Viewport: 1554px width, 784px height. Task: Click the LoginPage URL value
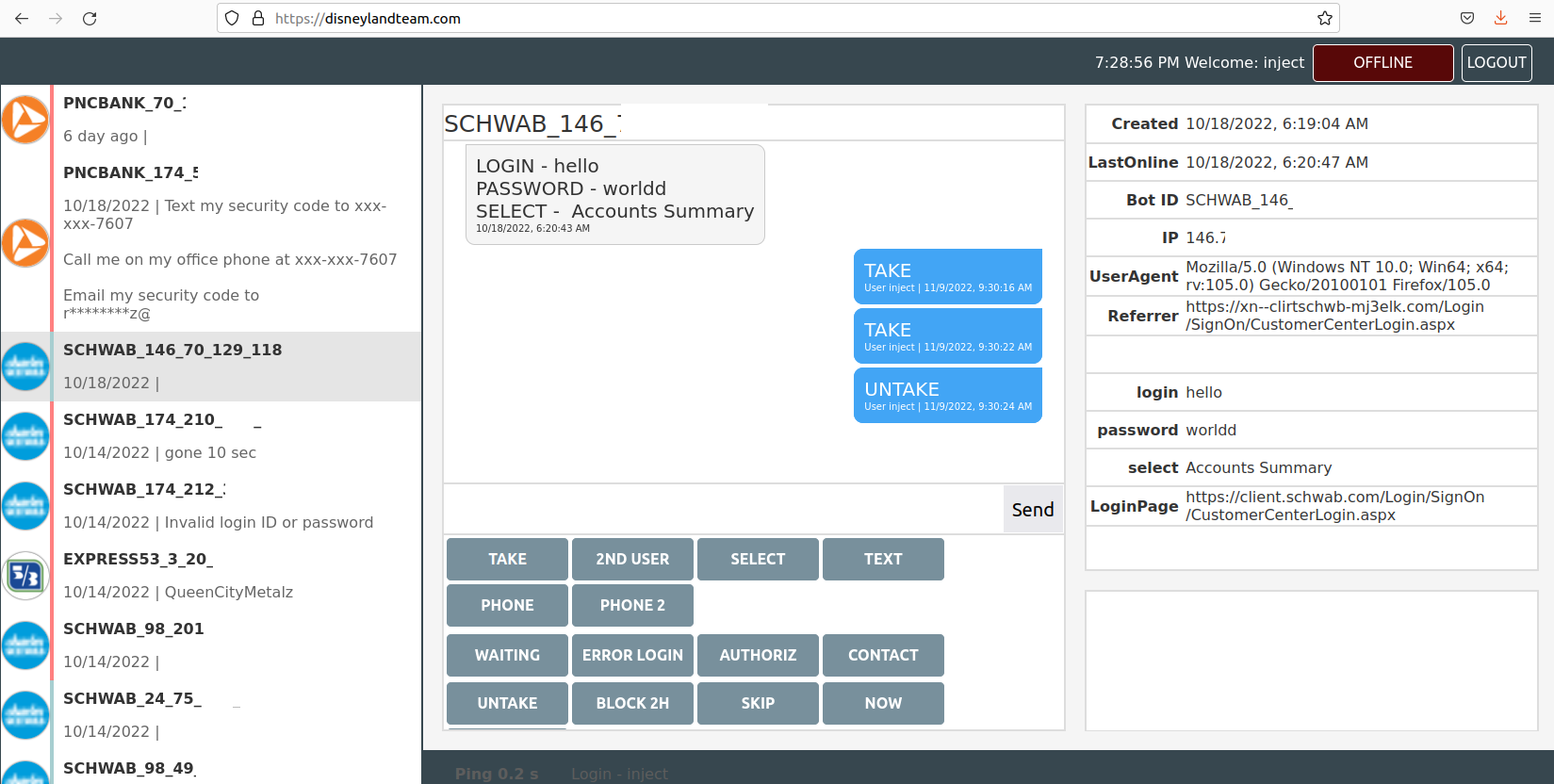pos(1334,506)
